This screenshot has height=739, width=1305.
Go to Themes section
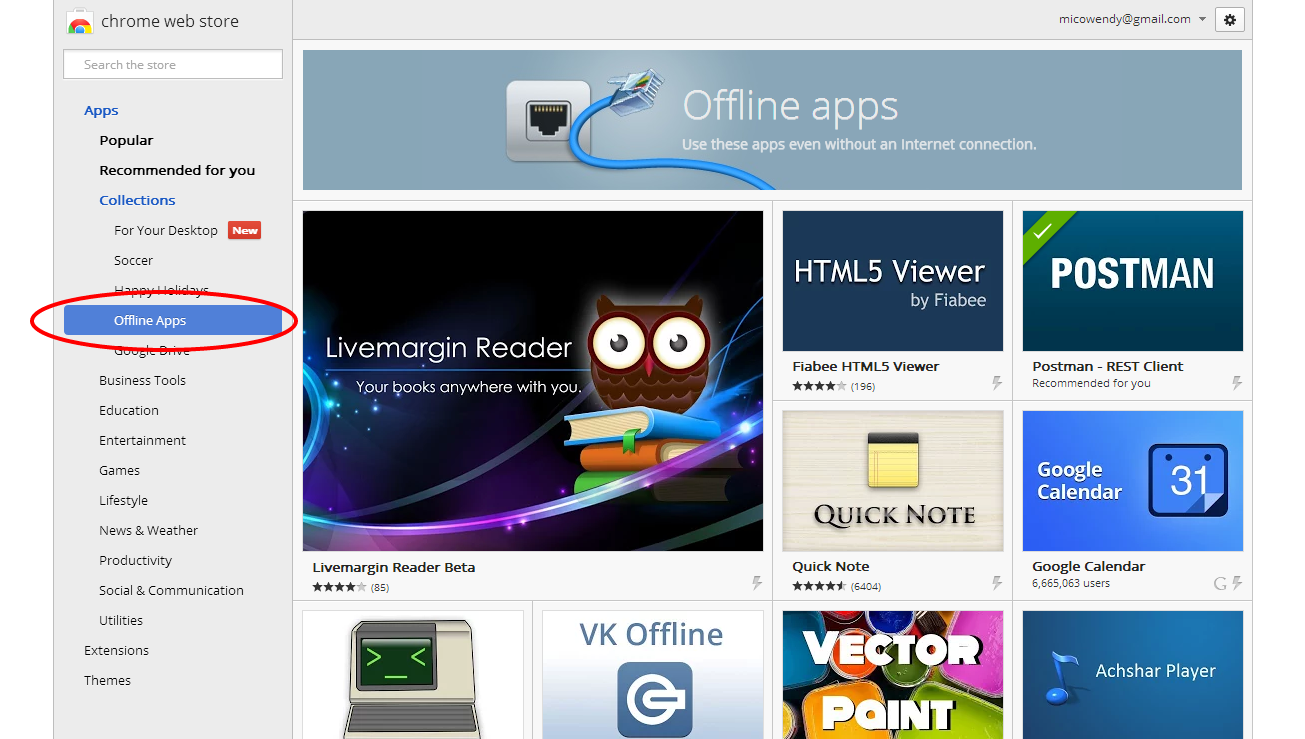pyautogui.click(x=107, y=681)
